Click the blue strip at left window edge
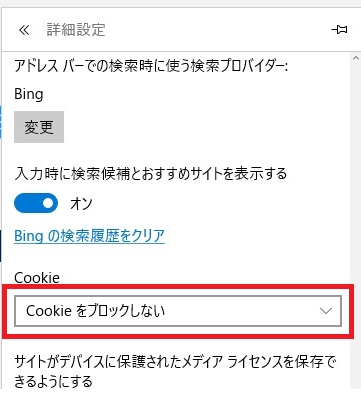This screenshot has height=393, width=361. [1, 122]
